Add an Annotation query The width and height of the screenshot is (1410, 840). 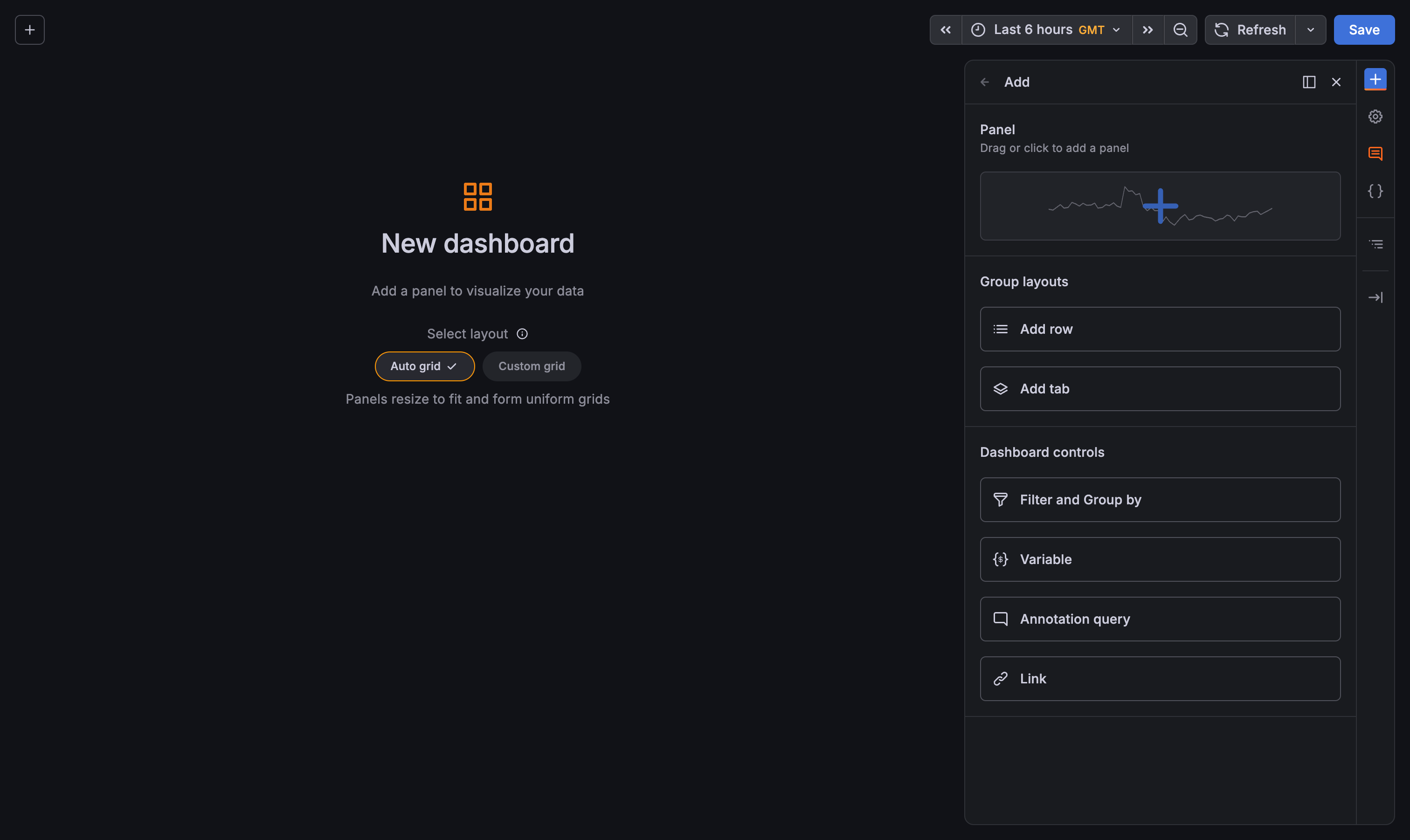pyautogui.click(x=1160, y=619)
